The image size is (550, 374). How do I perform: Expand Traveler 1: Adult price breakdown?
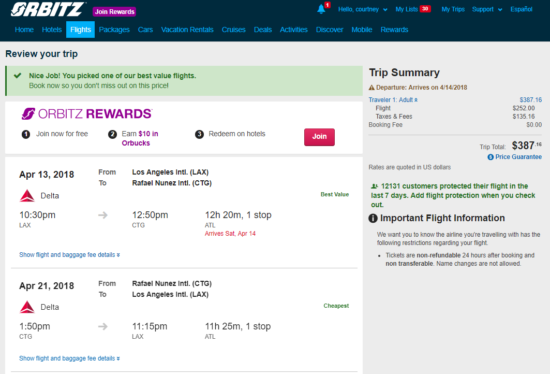pos(393,100)
